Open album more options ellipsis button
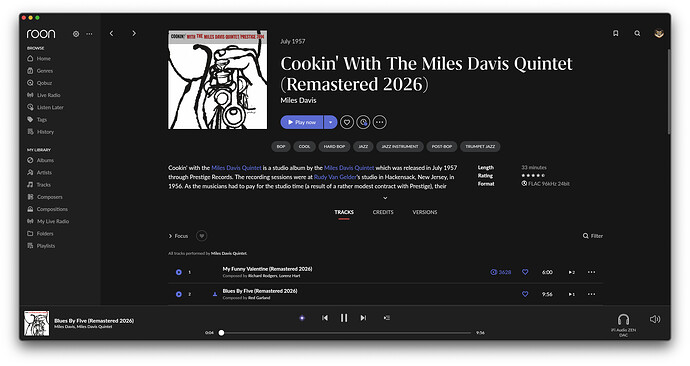 tap(380, 122)
